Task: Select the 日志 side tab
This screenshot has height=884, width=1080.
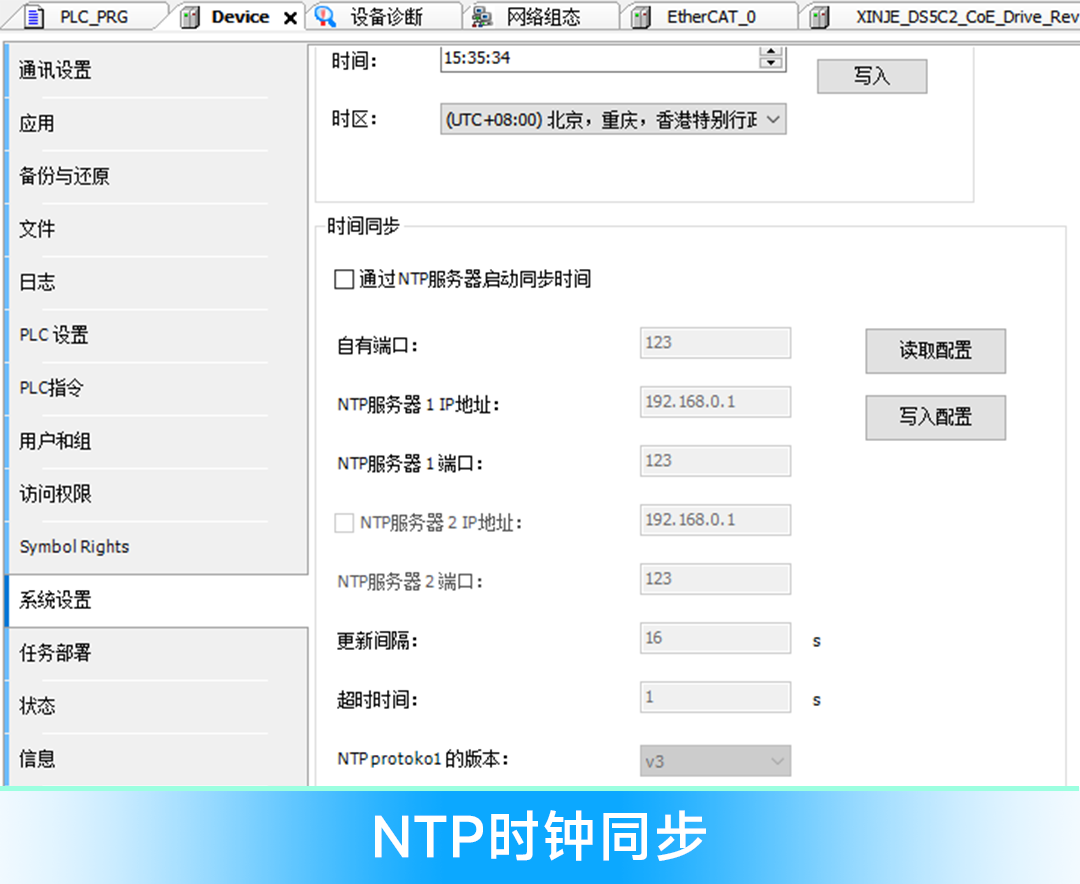Action: point(38,282)
